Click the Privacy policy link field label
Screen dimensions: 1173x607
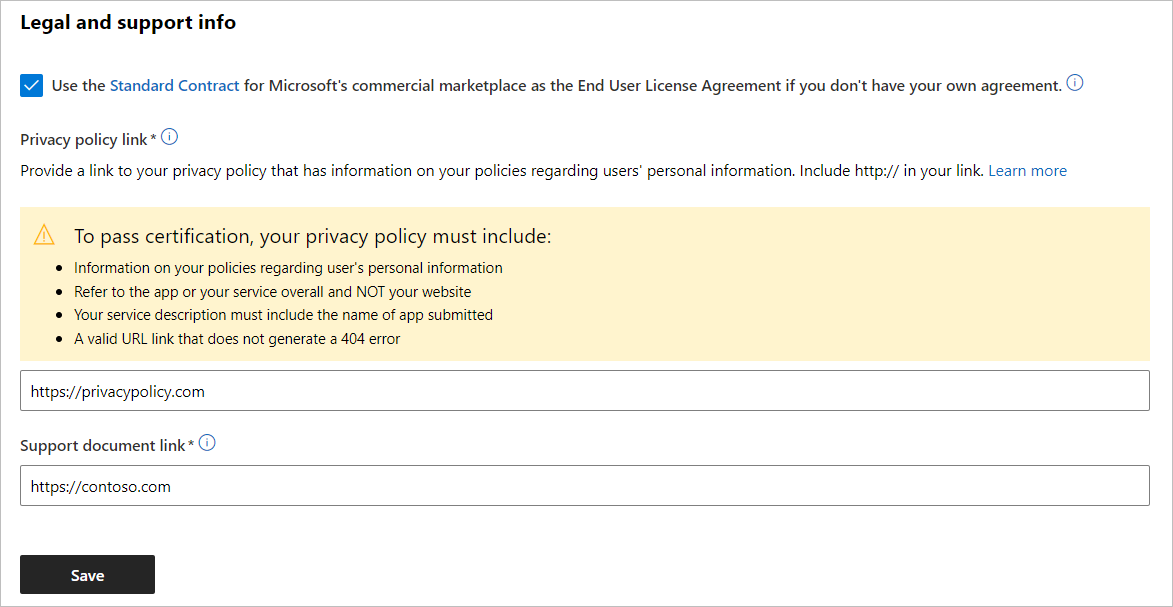[84, 139]
